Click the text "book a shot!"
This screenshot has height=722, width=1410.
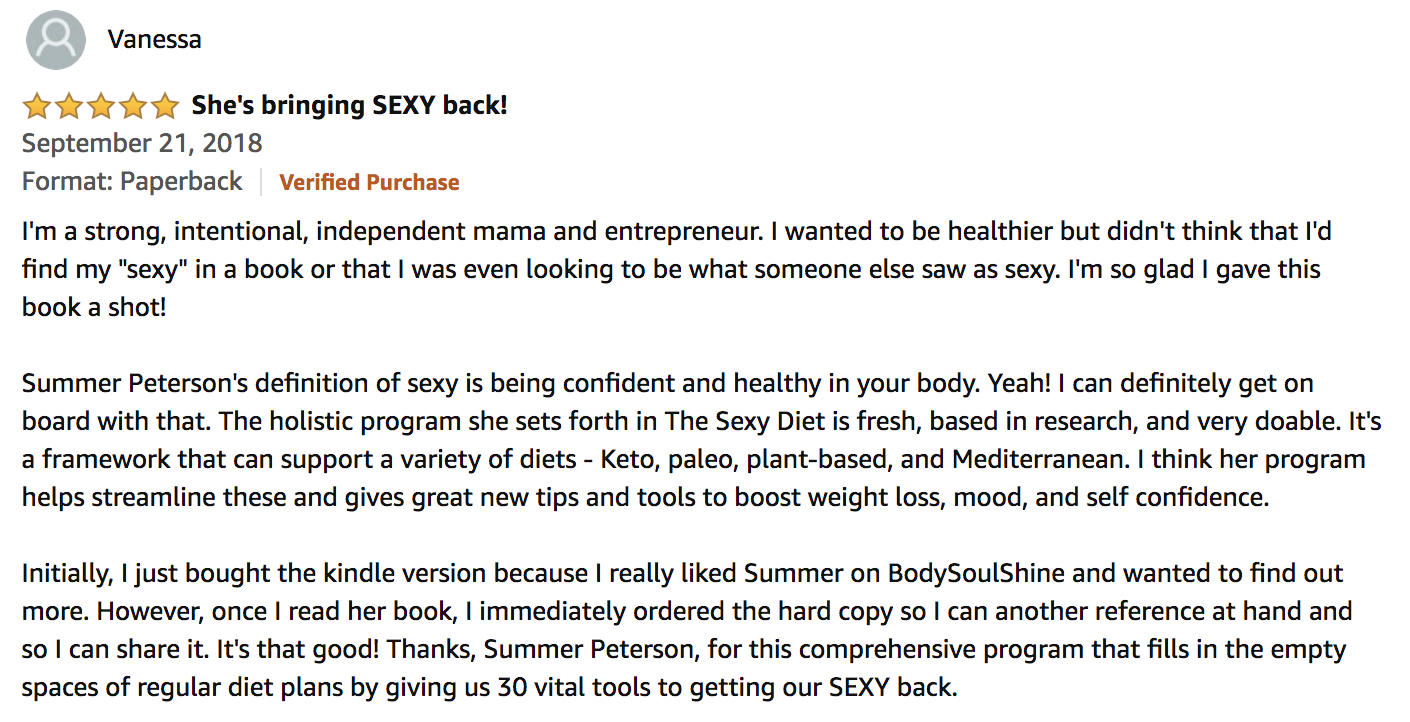[94, 306]
